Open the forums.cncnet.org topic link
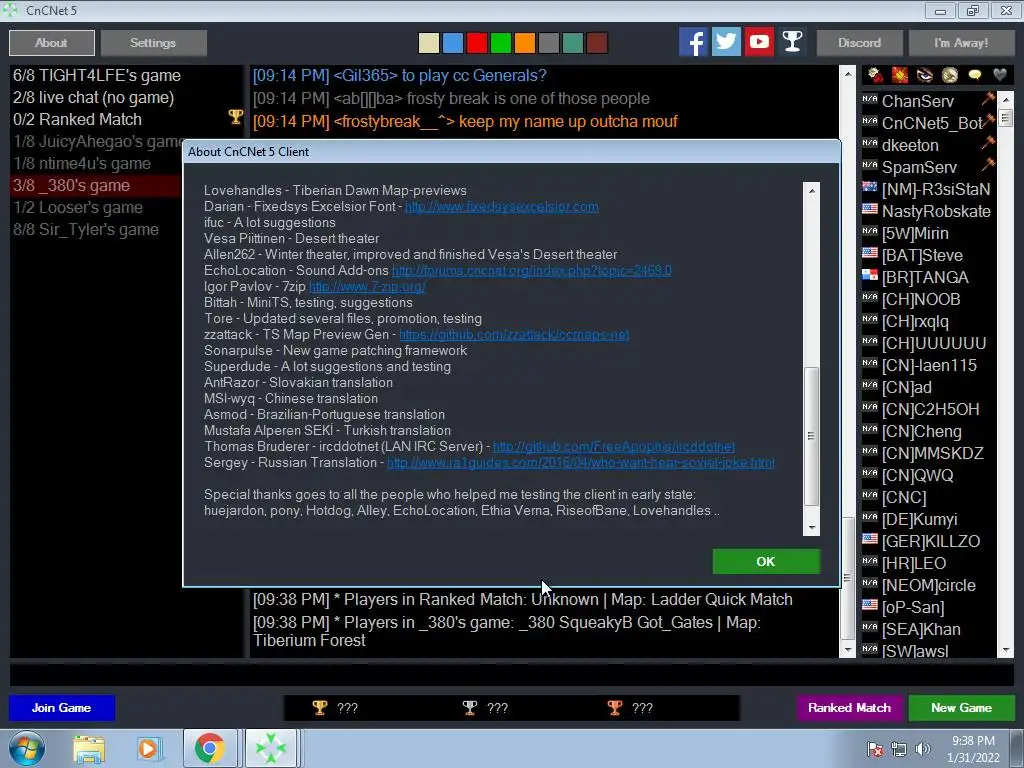Viewport: 1024px width, 768px height. pos(532,270)
